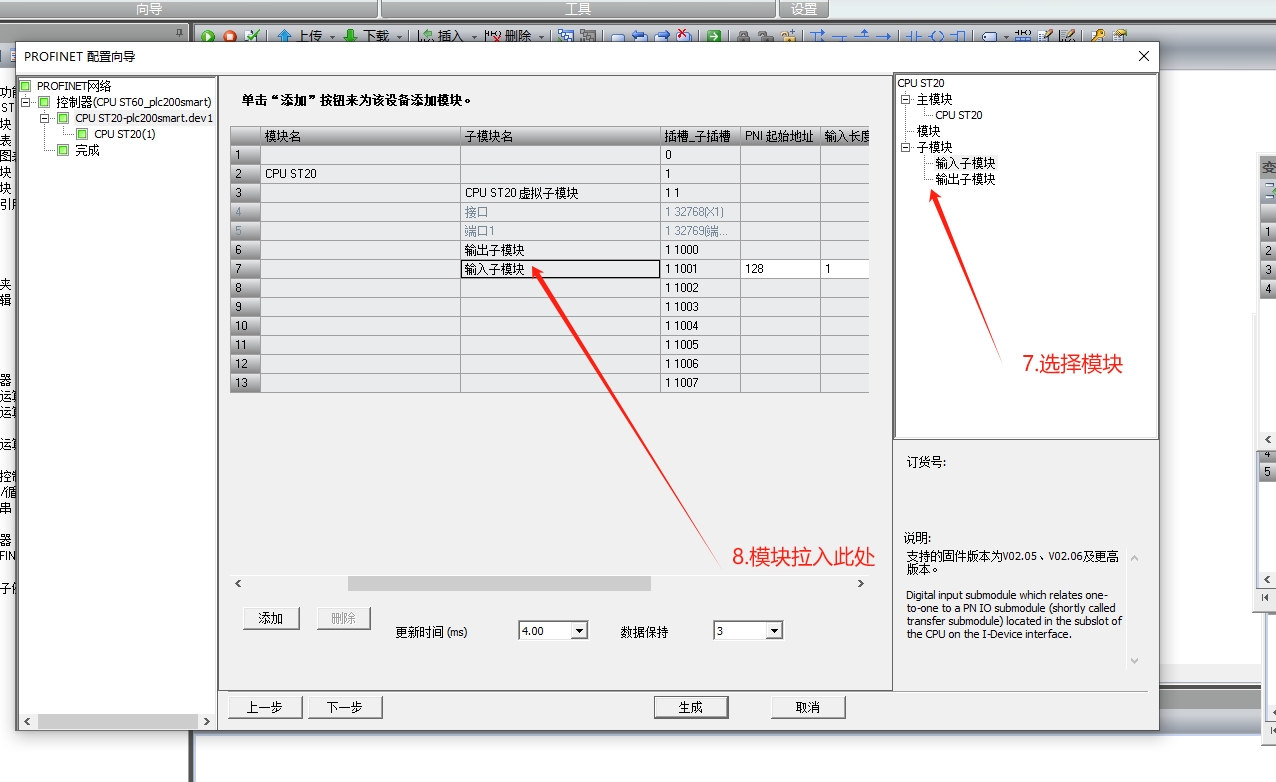Image resolution: width=1276 pixels, height=782 pixels.
Task: Click the green icon beside 完成
Action: coord(63,150)
